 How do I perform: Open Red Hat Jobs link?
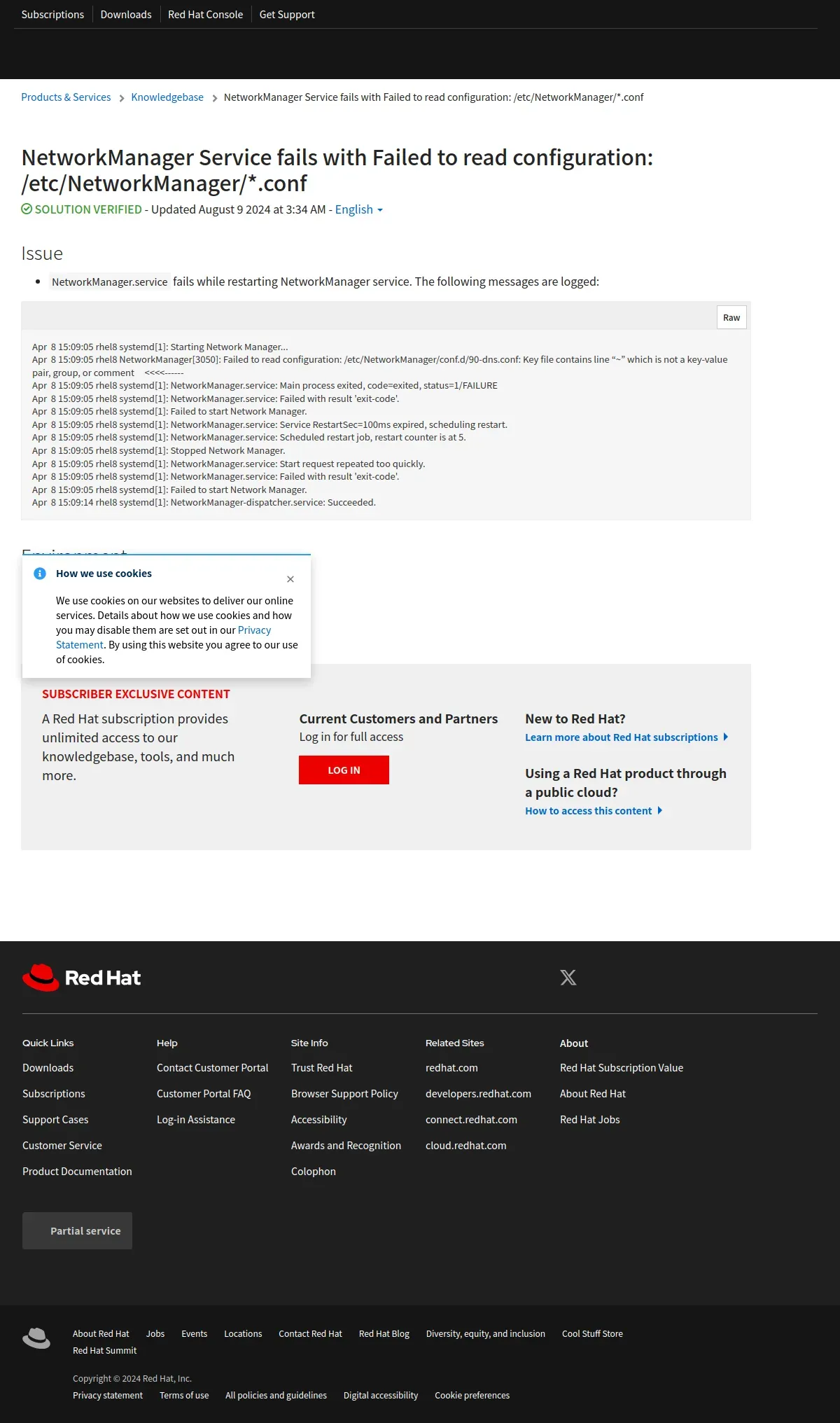click(590, 1120)
